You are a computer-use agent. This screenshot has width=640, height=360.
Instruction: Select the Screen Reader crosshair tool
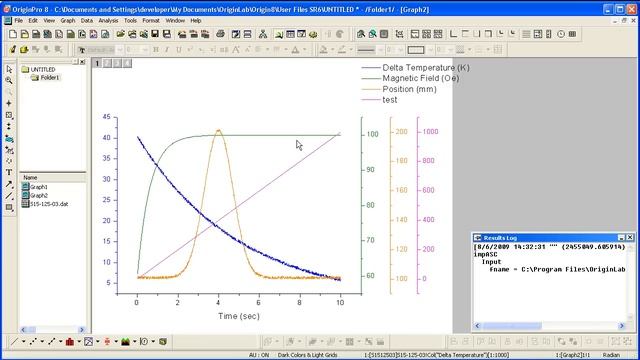tap(9, 104)
